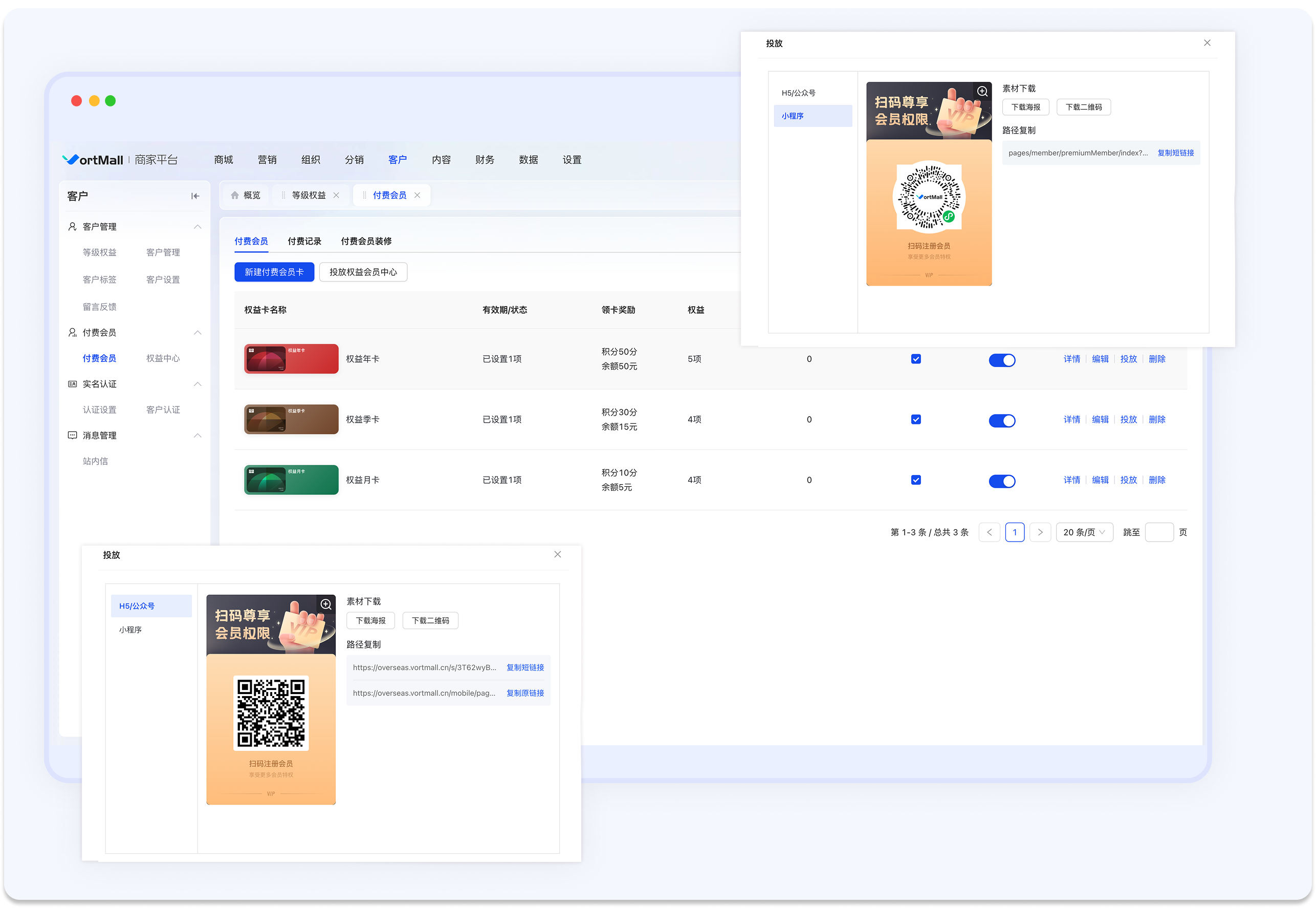
Task: Click 下载海报 in bottom-left dialog
Action: 371,621
